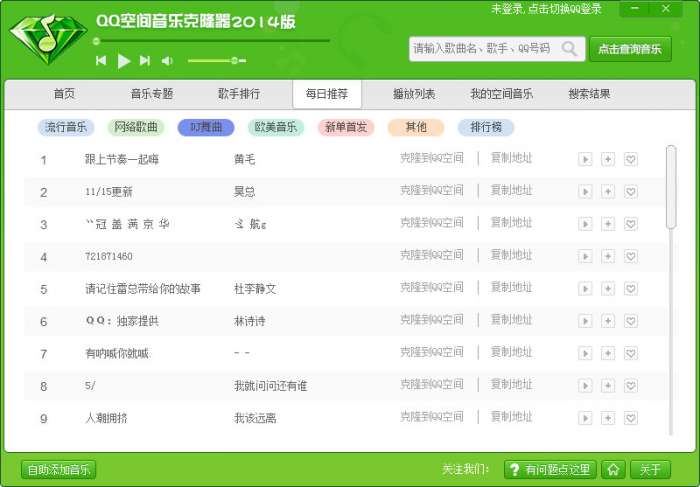Screen dimensions: 700x487
Task: Clone 跟上节奏一起嗨 to QQ空间
Action: coord(432,158)
